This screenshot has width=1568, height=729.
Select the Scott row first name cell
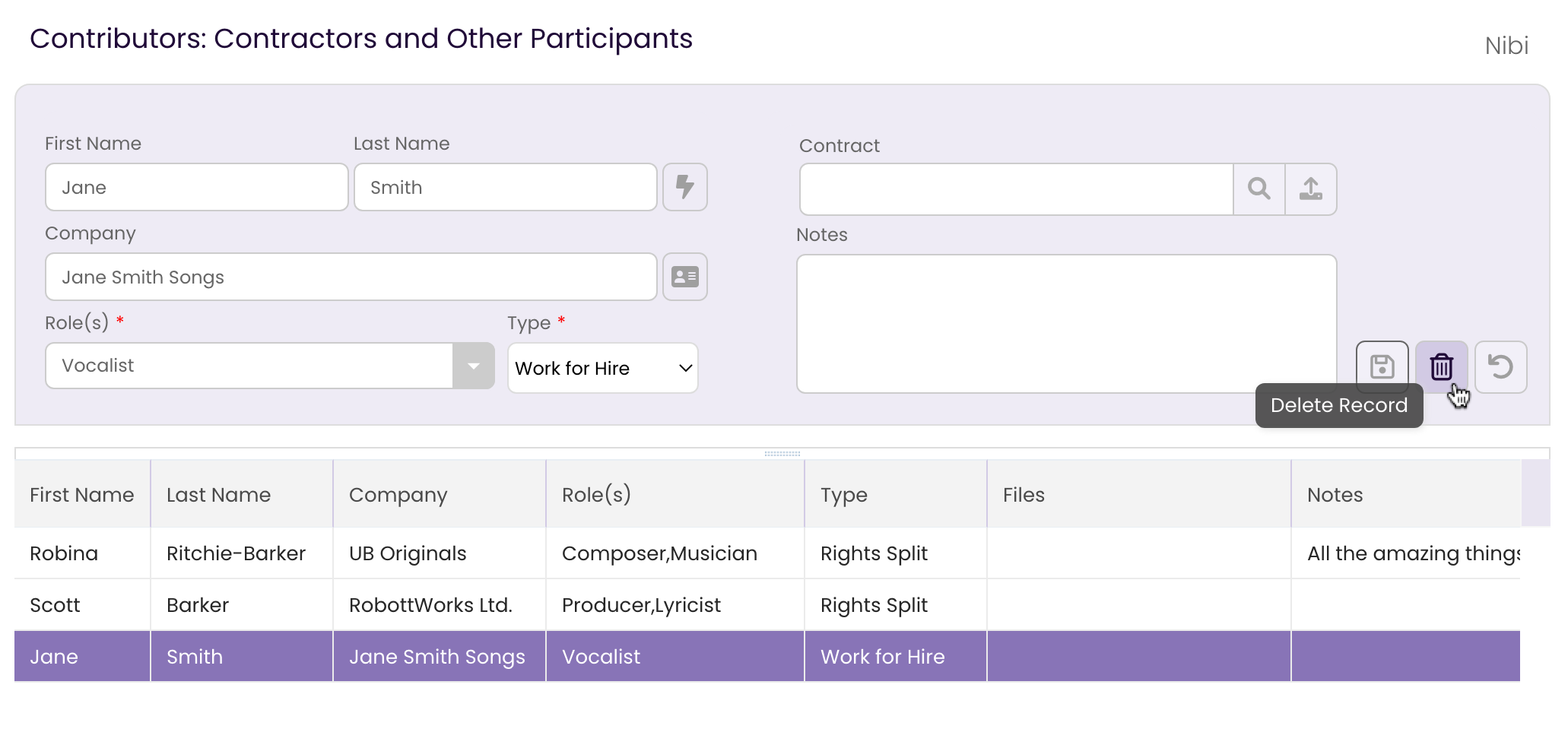(82, 605)
